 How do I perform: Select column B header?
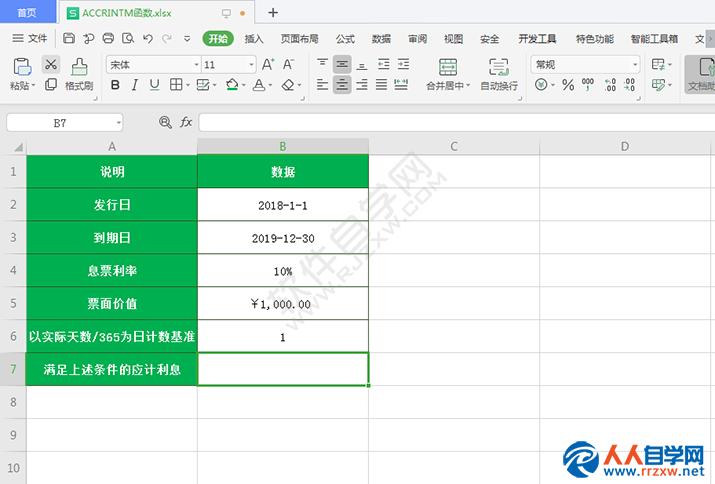pyautogui.click(x=283, y=146)
